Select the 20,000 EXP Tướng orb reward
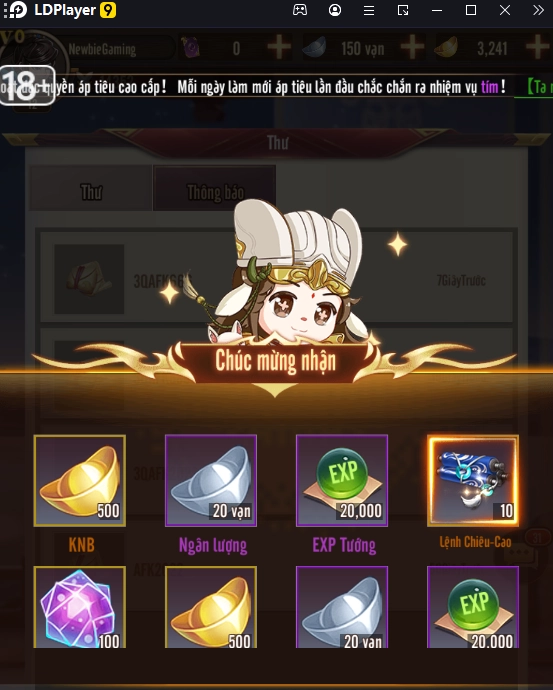 [x=342, y=481]
